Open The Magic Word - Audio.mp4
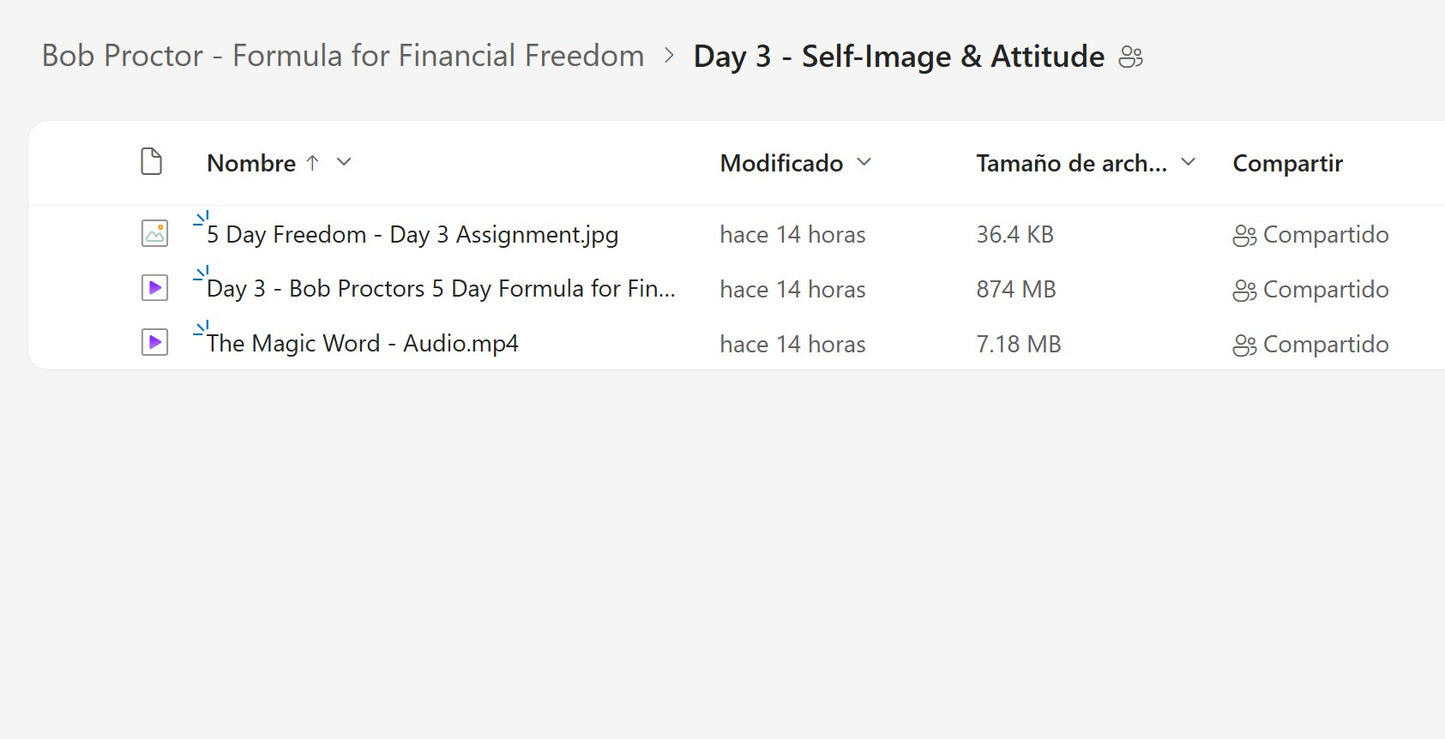1445x739 pixels. point(362,344)
